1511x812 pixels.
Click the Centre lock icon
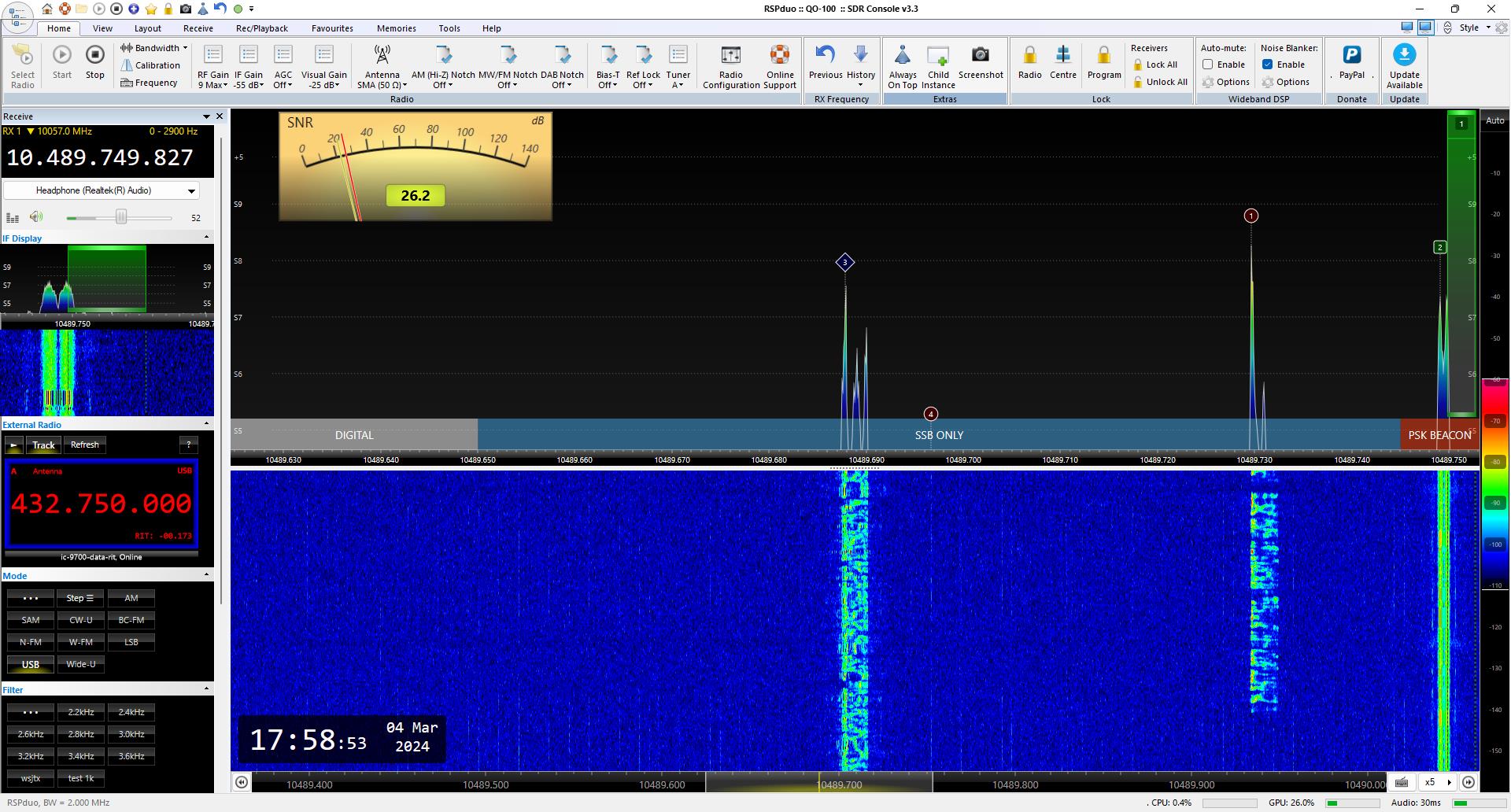[1062, 55]
